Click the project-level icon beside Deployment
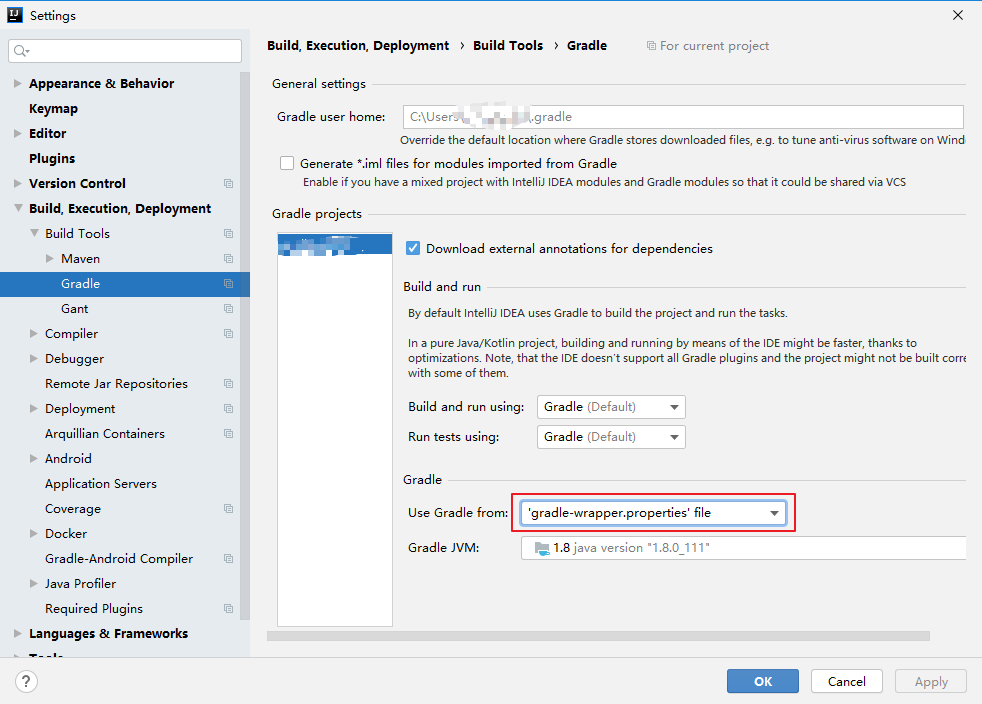Screen dimensions: 982x704 [x=229, y=409]
